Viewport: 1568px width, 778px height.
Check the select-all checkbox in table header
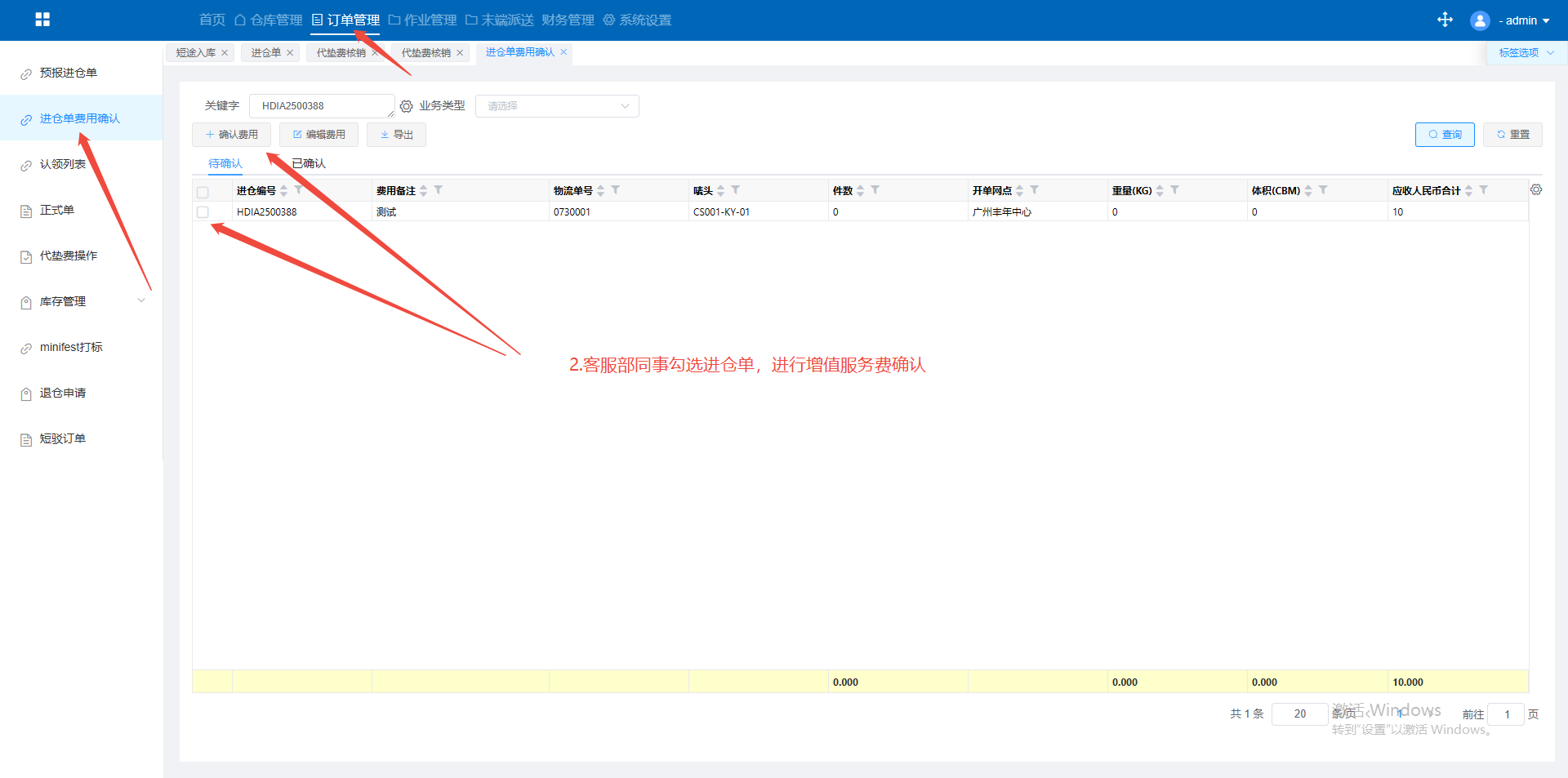point(203,192)
